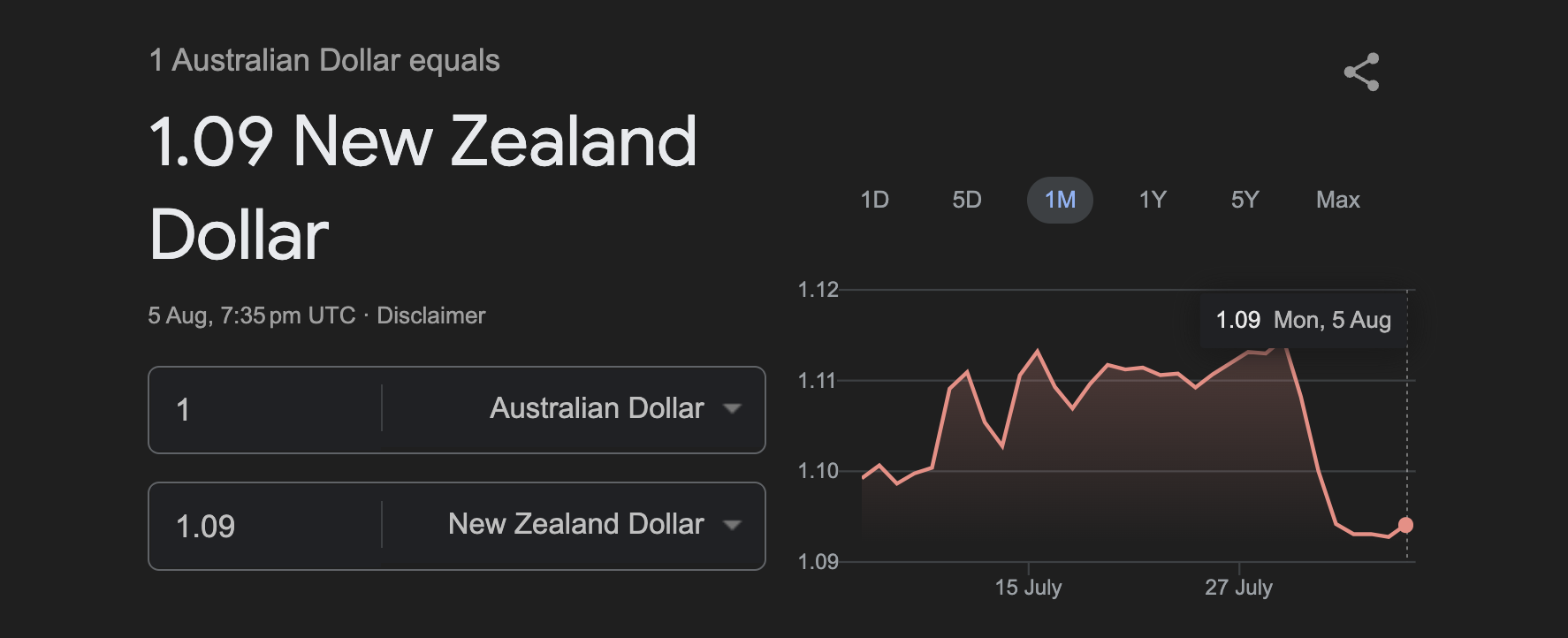Expand the New Zealand Dollar dropdown arrow

[731, 525]
